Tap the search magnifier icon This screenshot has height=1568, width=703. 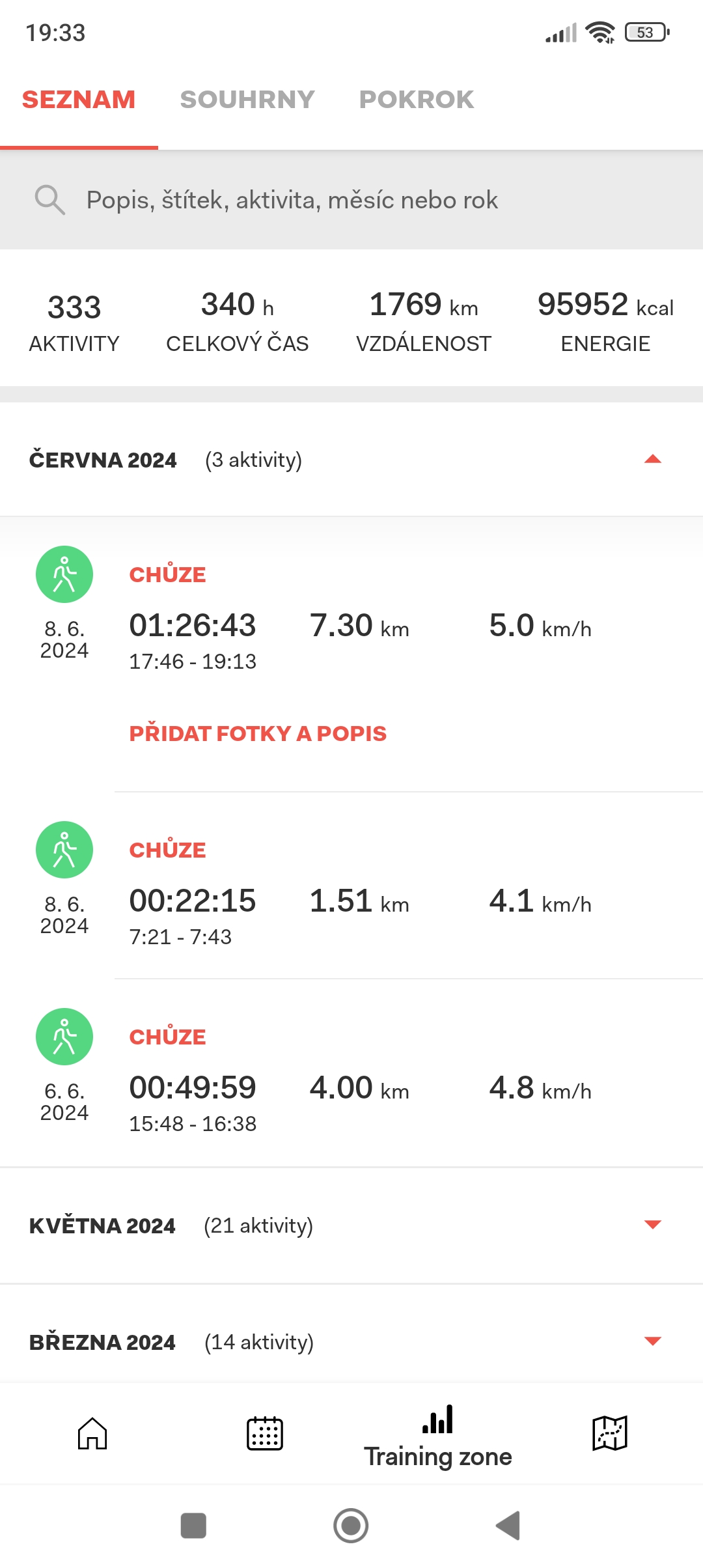49,200
